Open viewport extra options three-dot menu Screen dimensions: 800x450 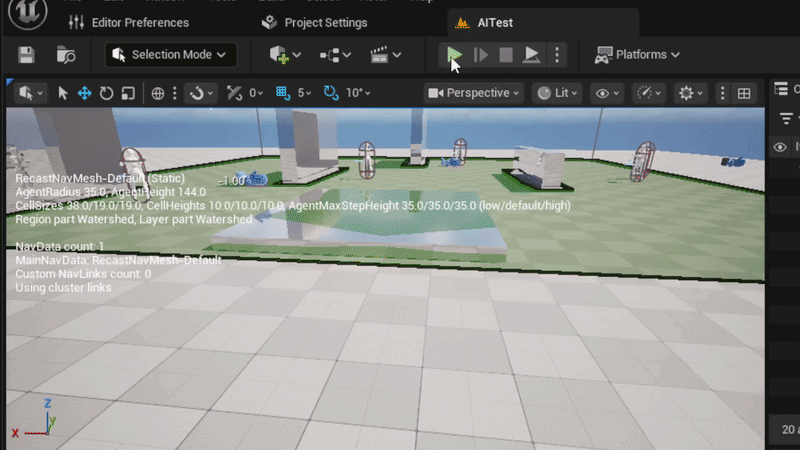coord(722,93)
